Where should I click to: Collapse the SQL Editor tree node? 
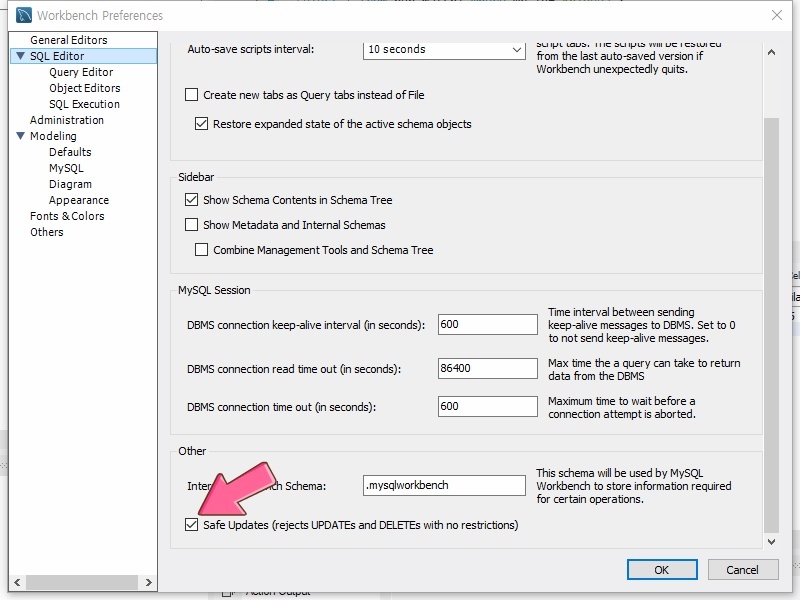pos(20,56)
